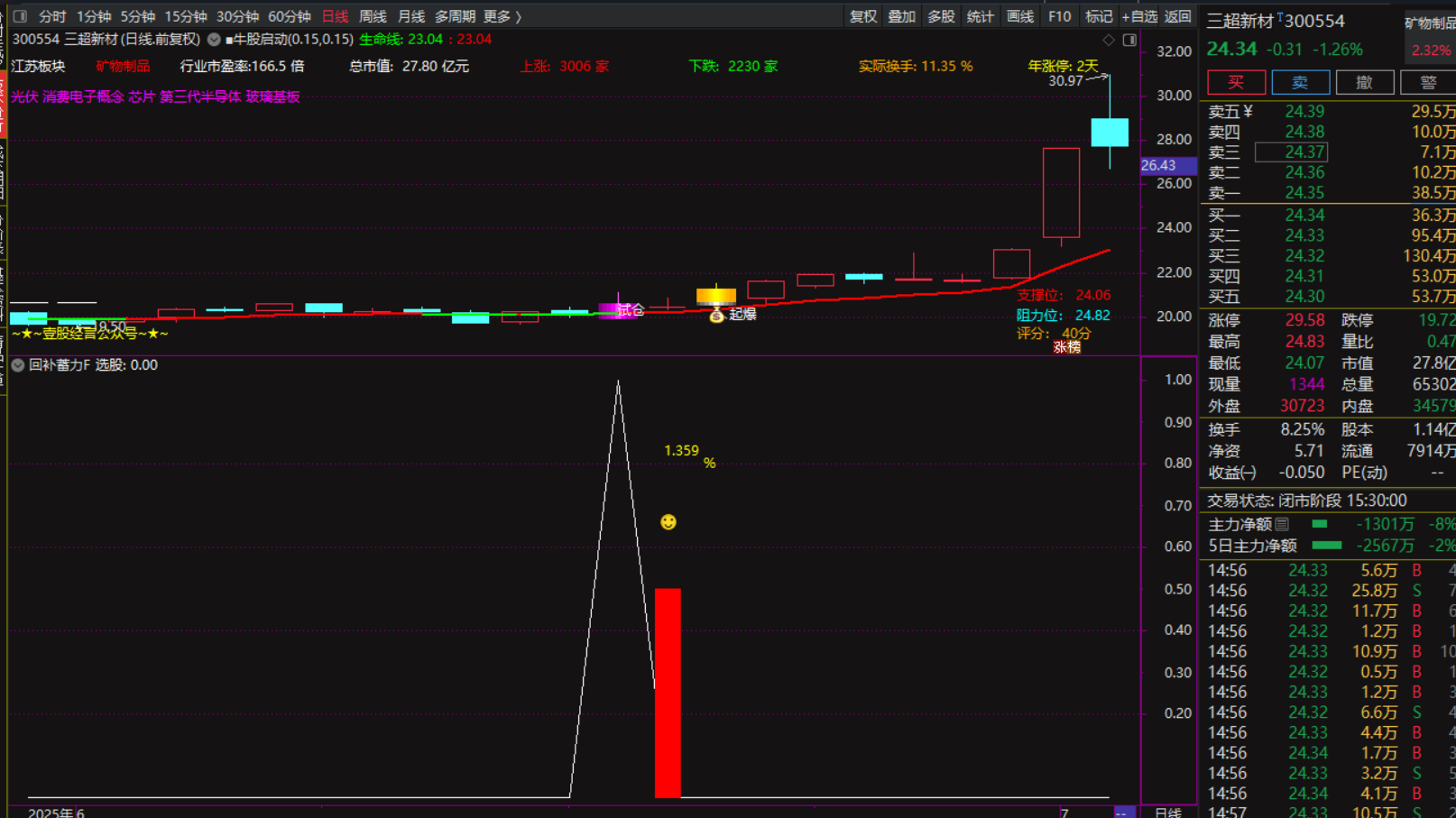Click the diamond marker icon above chart
The image size is (1456, 818).
(x=1109, y=40)
